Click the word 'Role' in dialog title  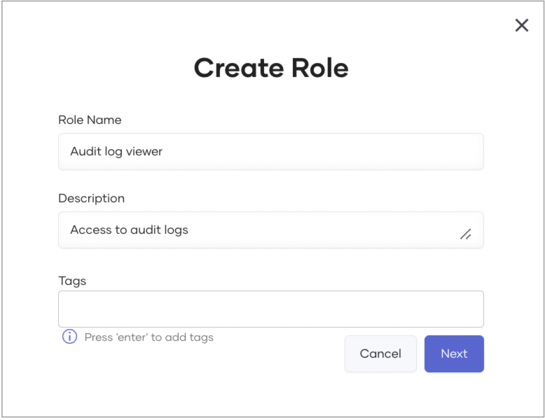tap(320, 68)
